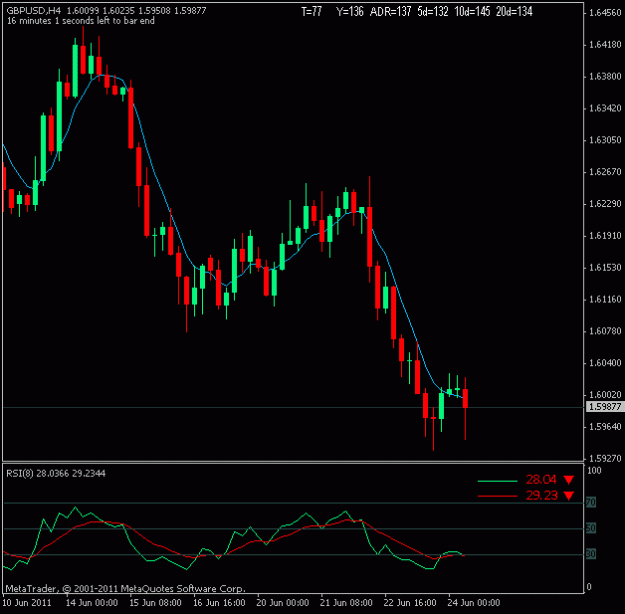This screenshot has height=614, width=625.
Task: Click the 15 Jun 08:00 time label
Action: click(x=155, y=603)
